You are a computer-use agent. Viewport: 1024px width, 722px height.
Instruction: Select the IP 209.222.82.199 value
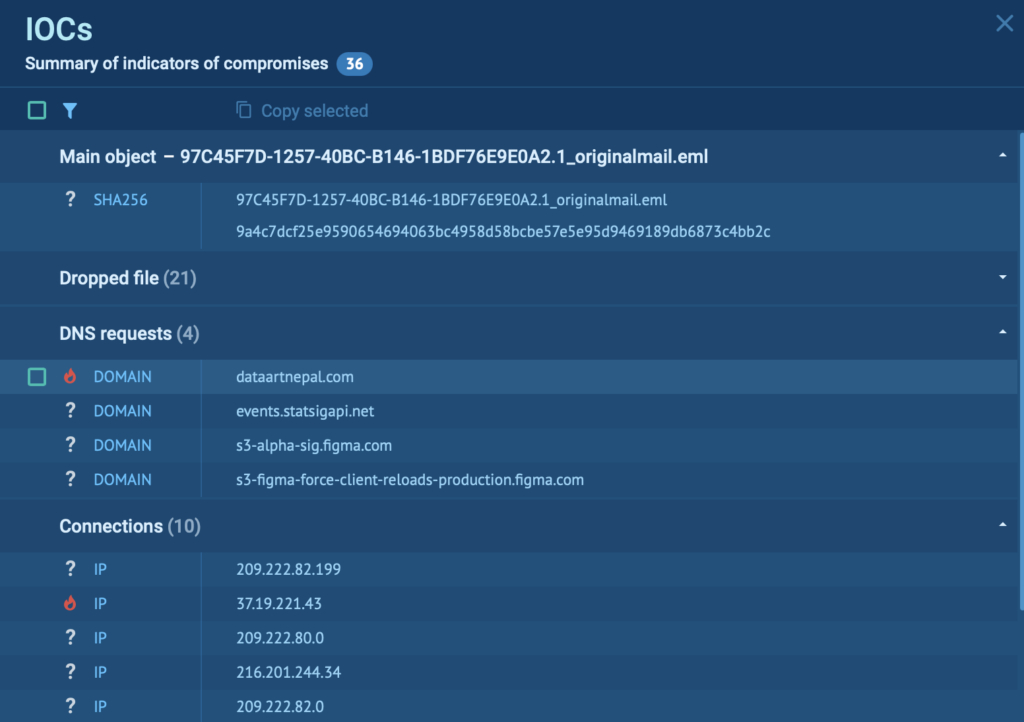tap(288, 569)
